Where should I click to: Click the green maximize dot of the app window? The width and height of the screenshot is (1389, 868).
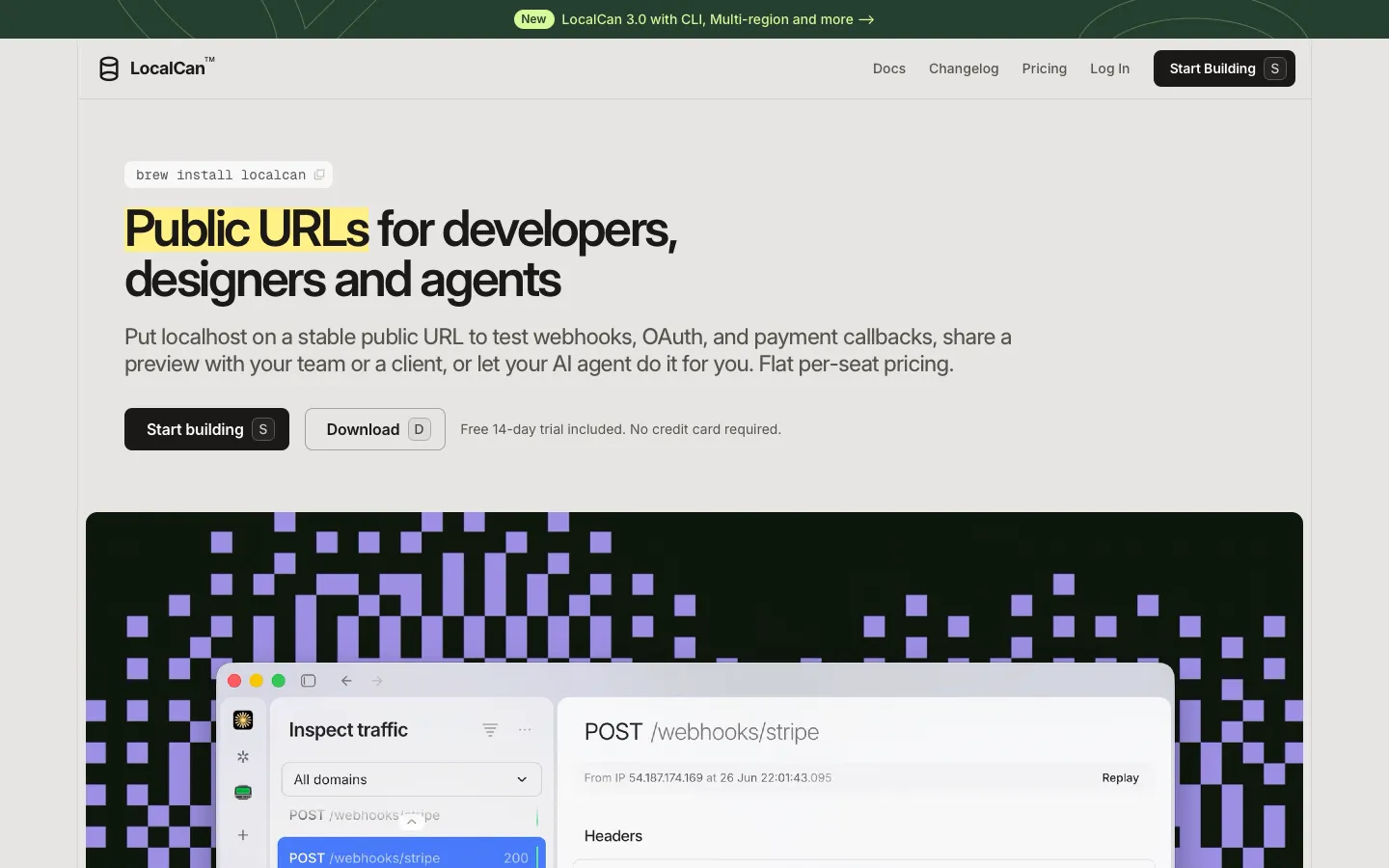[x=279, y=681]
